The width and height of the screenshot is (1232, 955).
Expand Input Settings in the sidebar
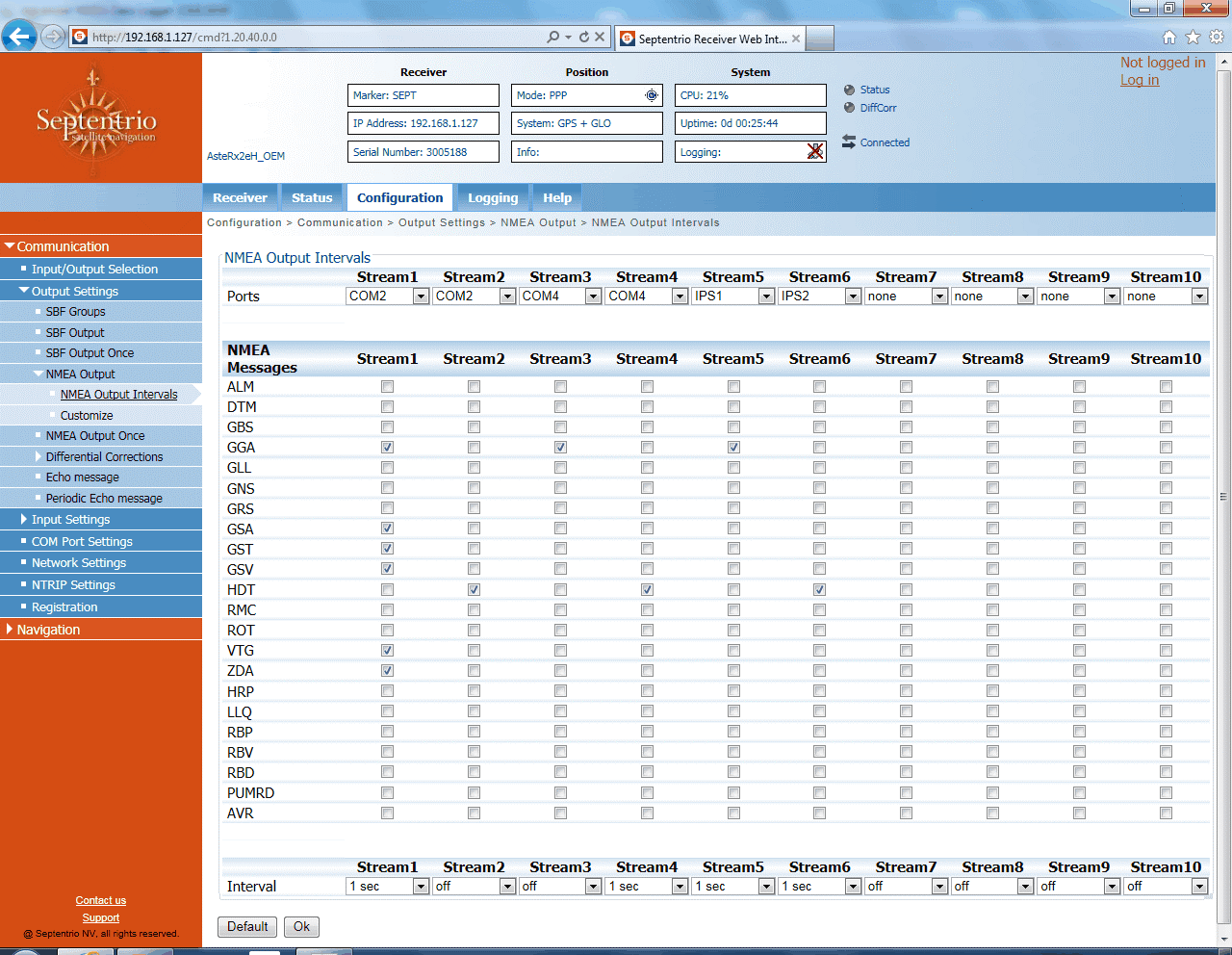70,520
